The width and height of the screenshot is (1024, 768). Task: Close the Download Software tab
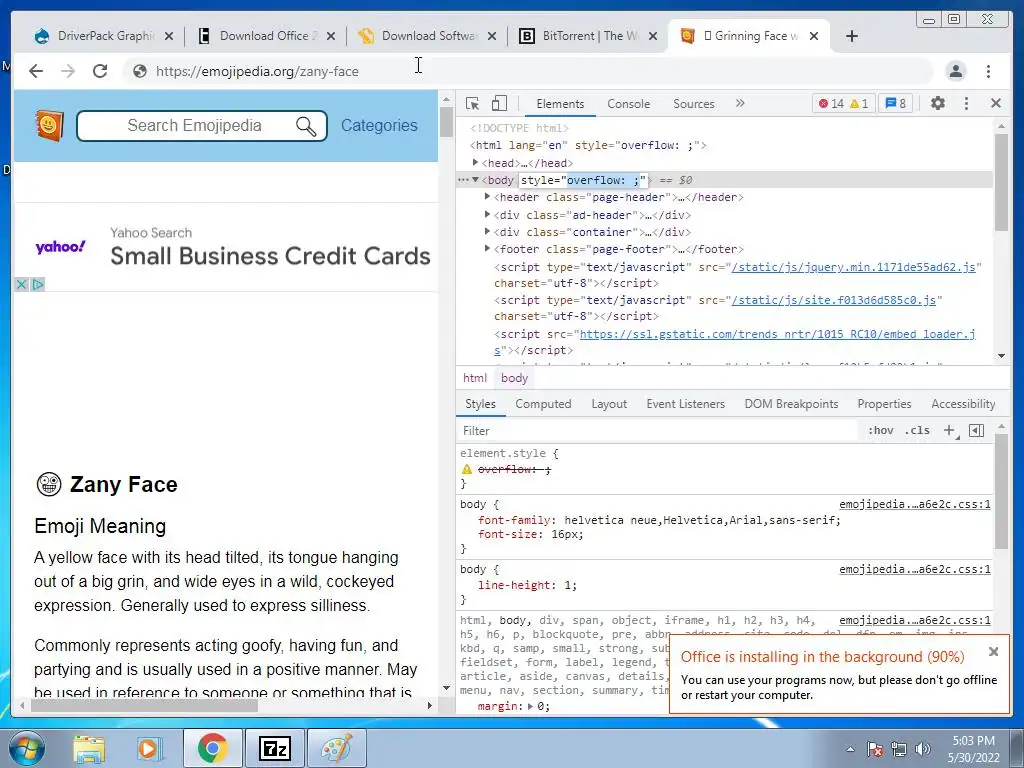[x=492, y=36]
